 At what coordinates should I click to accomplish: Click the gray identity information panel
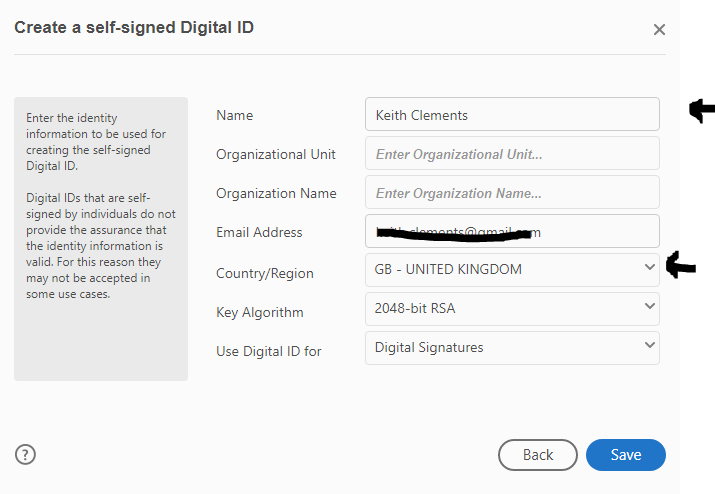coord(101,239)
